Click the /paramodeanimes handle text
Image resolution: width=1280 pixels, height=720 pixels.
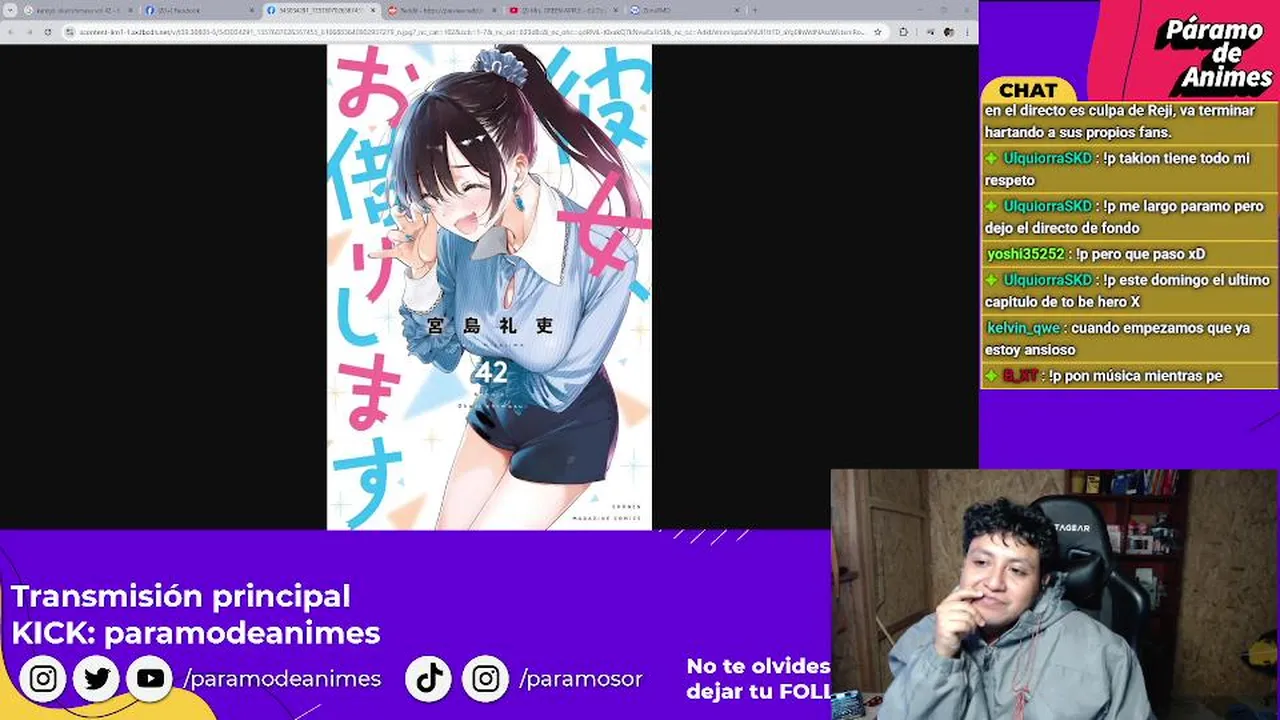[x=282, y=679]
